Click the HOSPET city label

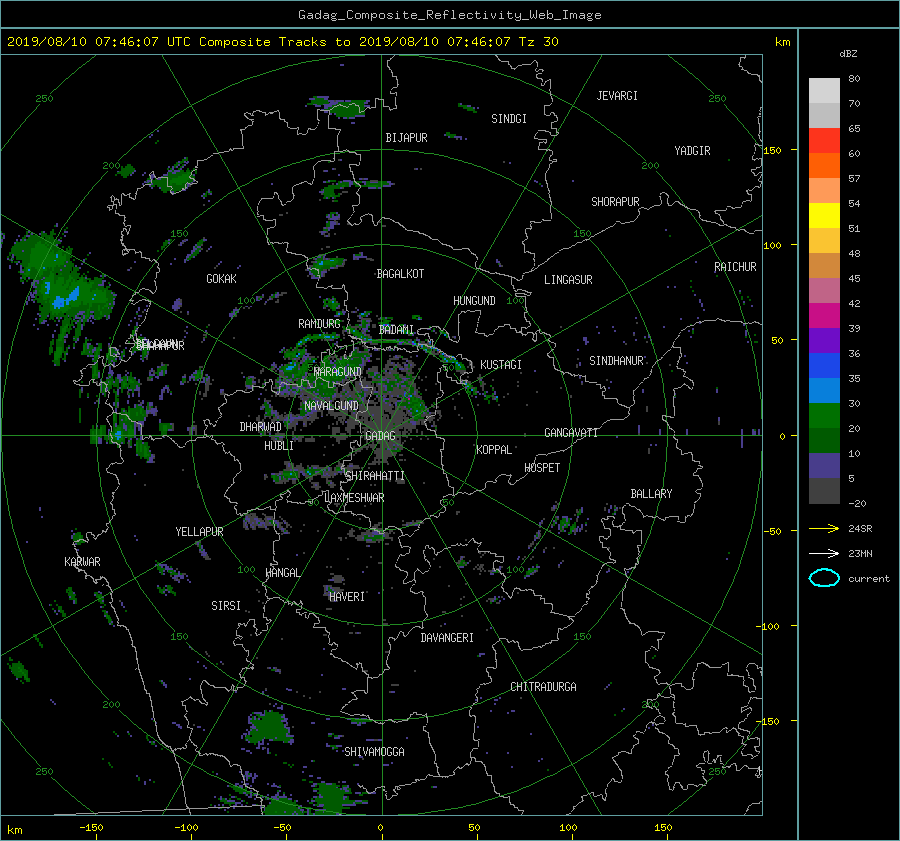(542, 468)
